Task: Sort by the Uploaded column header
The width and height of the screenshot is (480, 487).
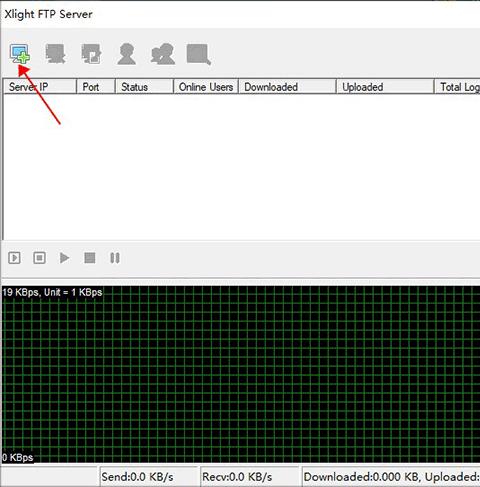Action: (385, 87)
